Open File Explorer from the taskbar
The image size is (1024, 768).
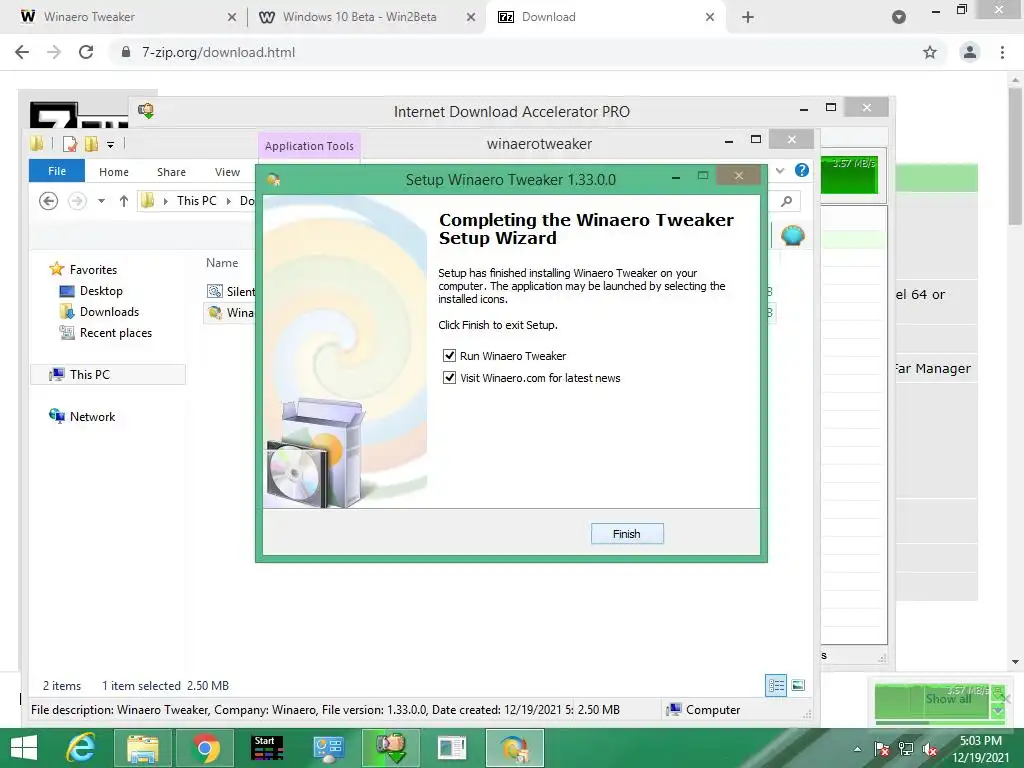(142, 748)
